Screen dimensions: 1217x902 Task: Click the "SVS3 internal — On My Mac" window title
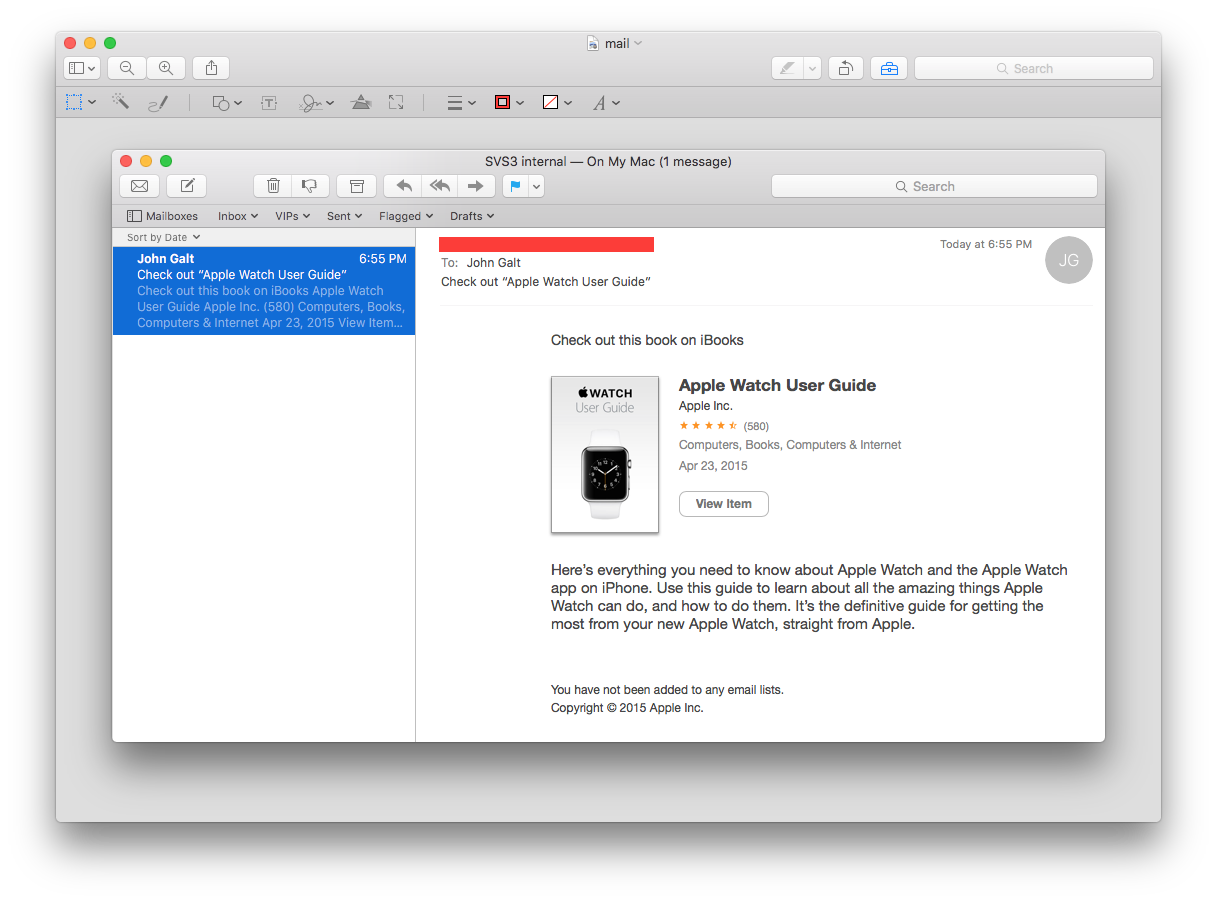[608, 161]
